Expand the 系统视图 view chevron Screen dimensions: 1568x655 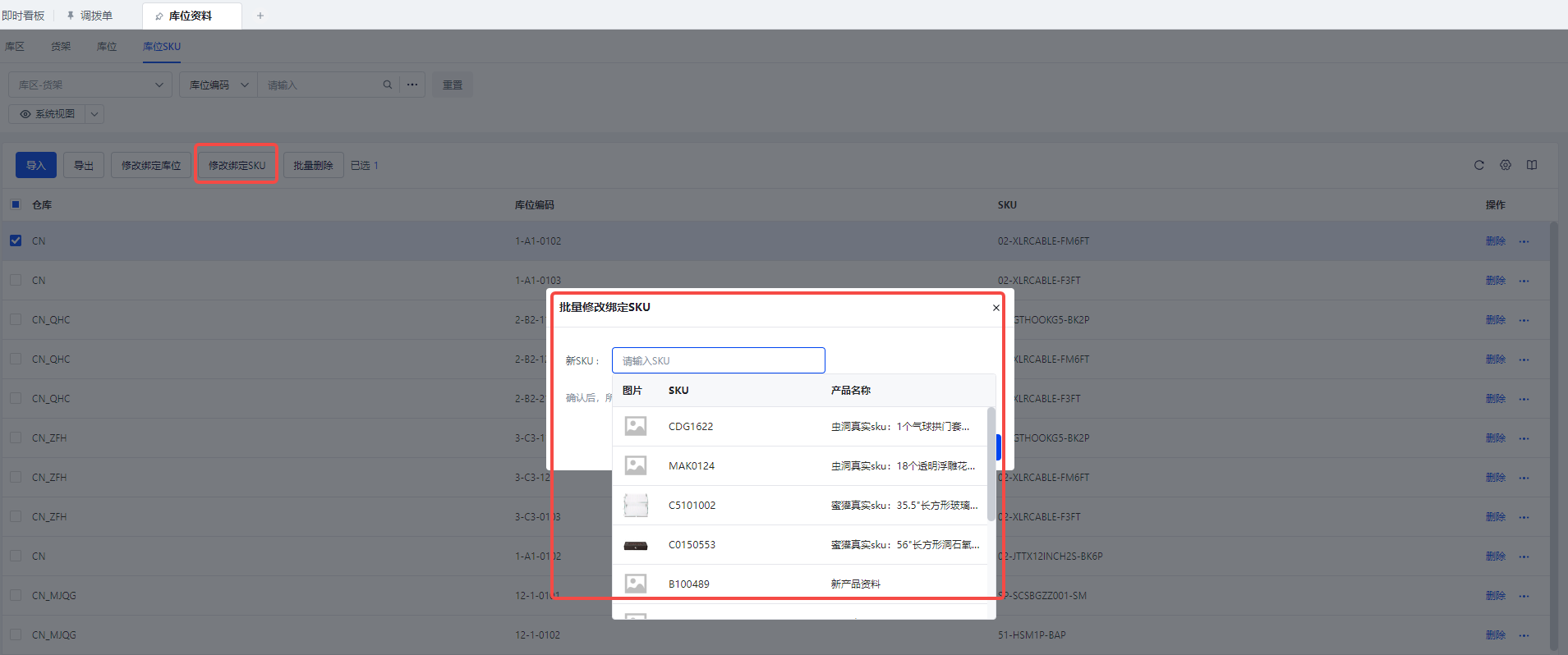[94, 114]
